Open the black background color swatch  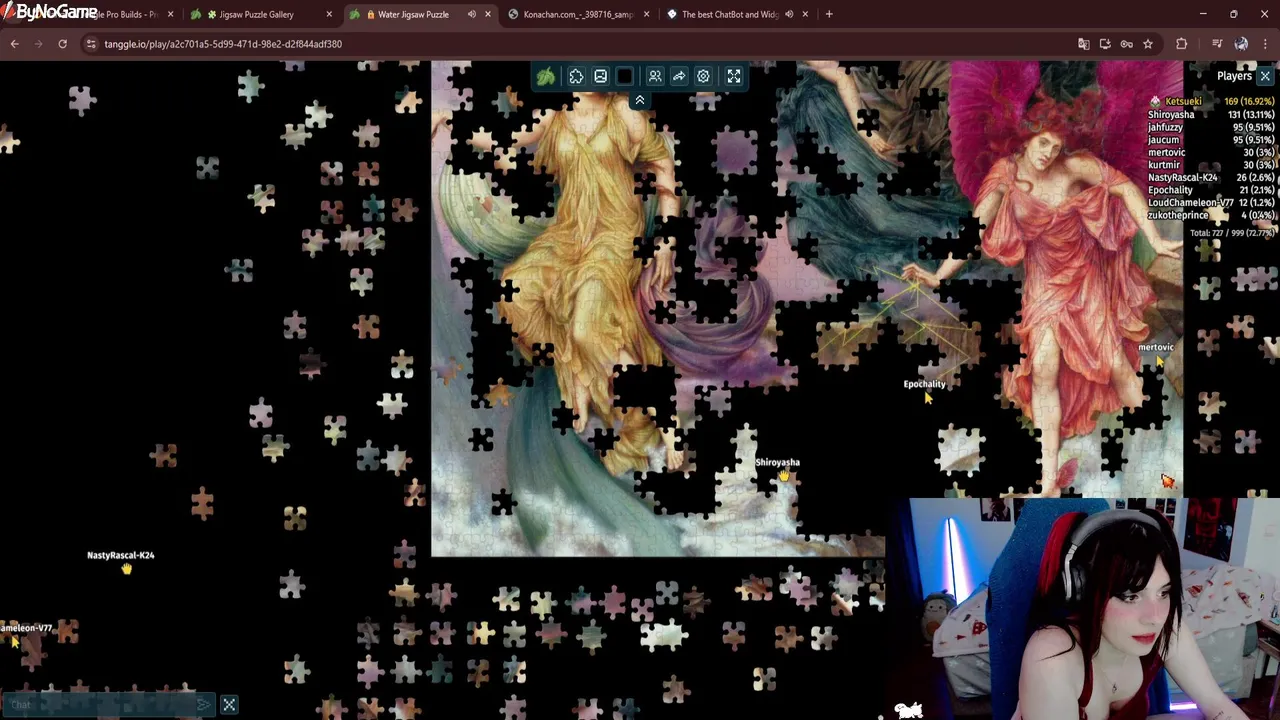point(625,77)
